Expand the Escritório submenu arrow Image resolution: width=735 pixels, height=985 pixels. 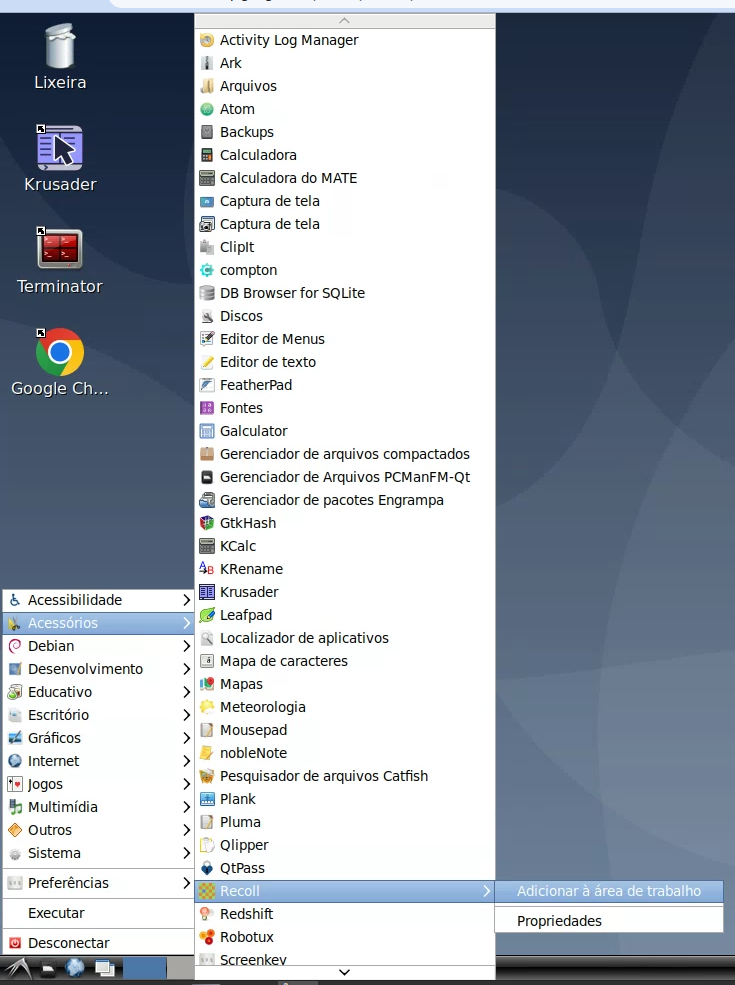click(186, 716)
